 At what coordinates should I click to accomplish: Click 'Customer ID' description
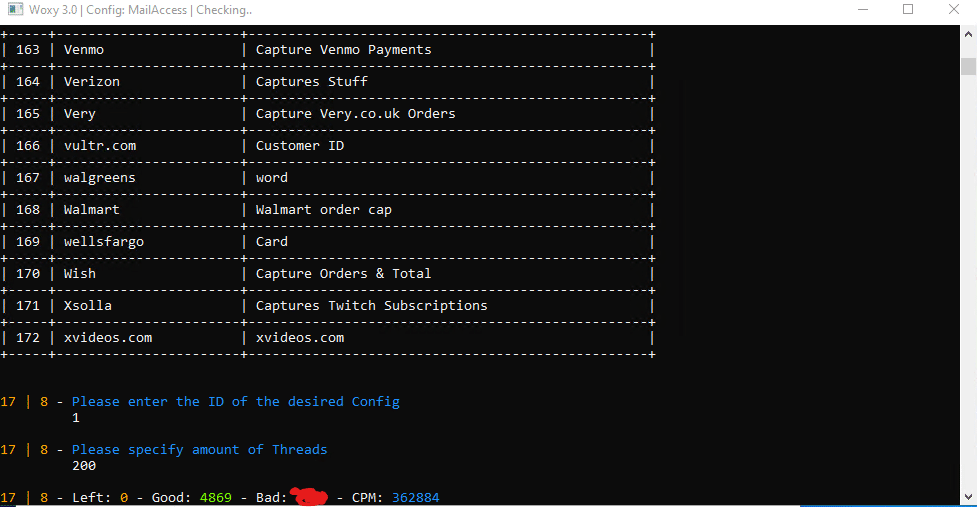click(x=300, y=146)
